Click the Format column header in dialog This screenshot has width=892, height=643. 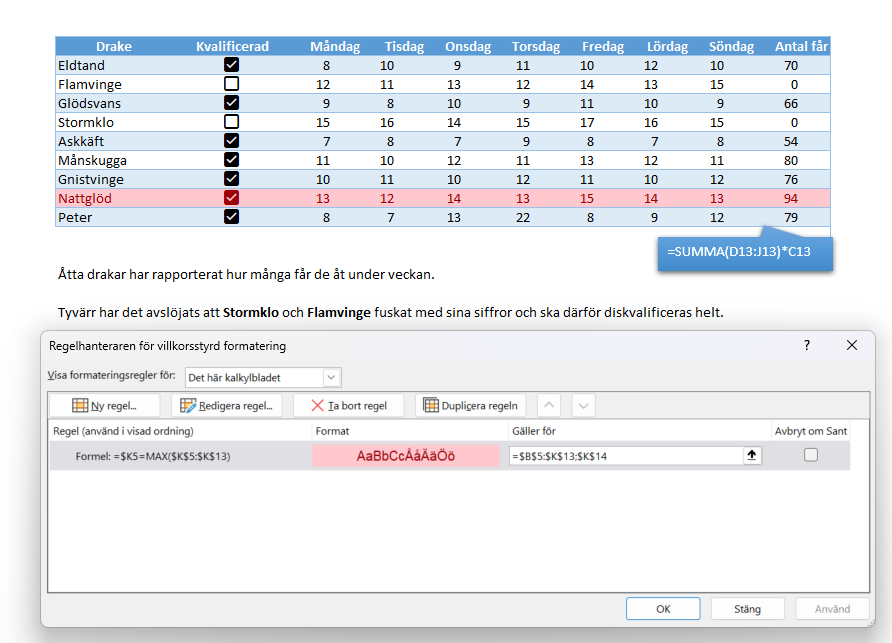click(332, 431)
